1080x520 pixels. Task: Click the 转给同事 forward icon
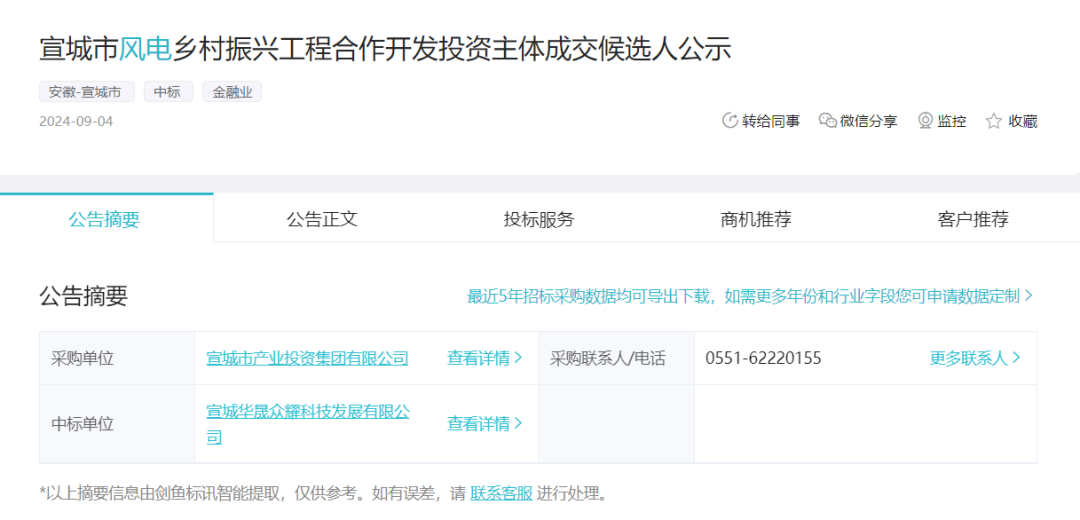click(x=730, y=121)
